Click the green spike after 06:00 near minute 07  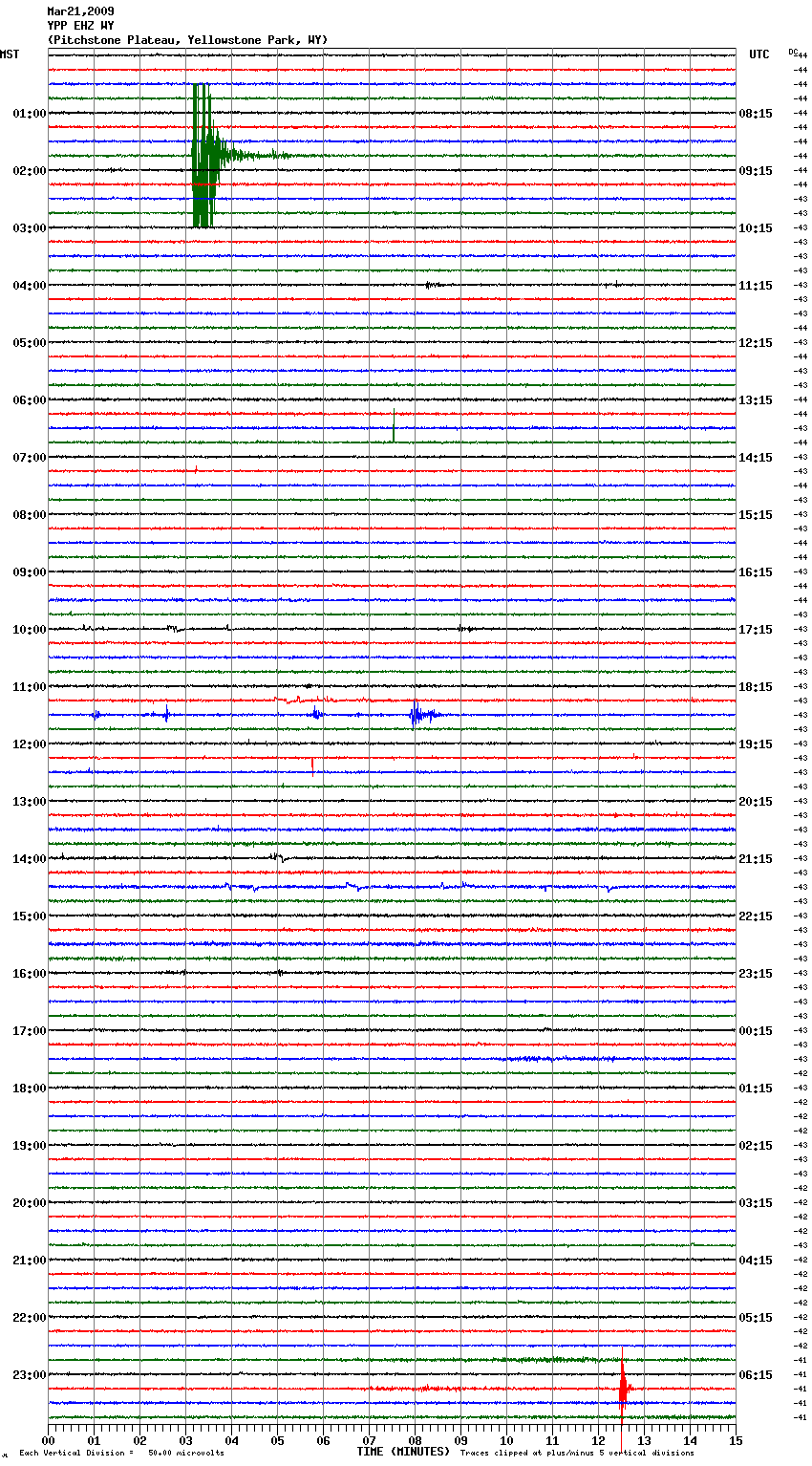[394, 426]
